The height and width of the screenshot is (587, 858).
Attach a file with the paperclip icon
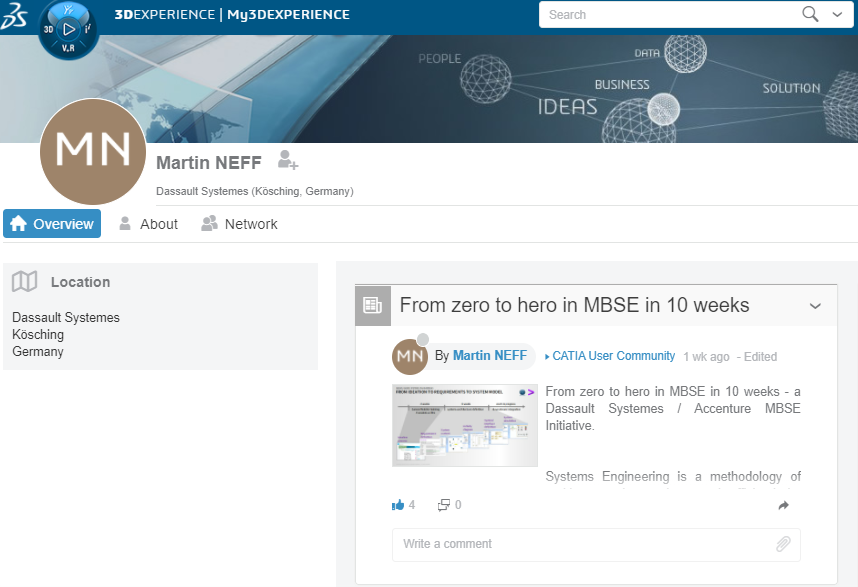tap(783, 544)
